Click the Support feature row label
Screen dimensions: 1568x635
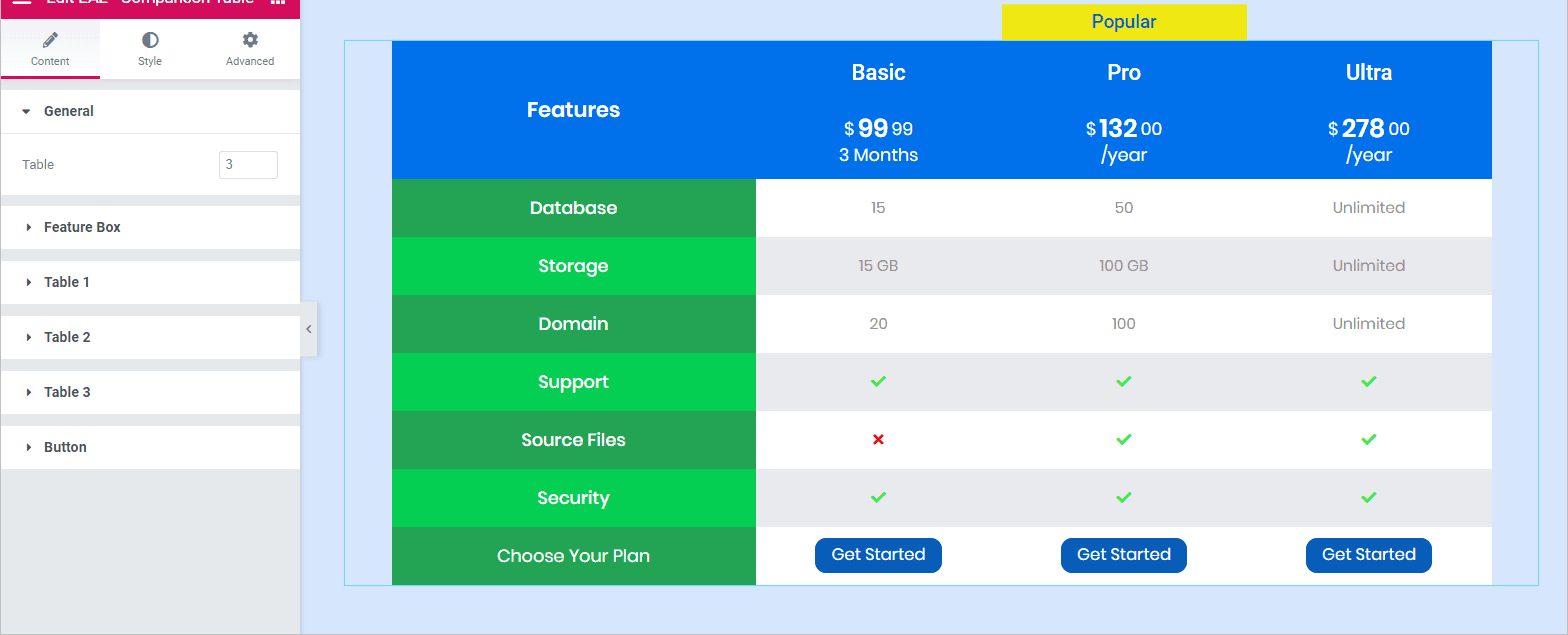pyautogui.click(x=573, y=382)
